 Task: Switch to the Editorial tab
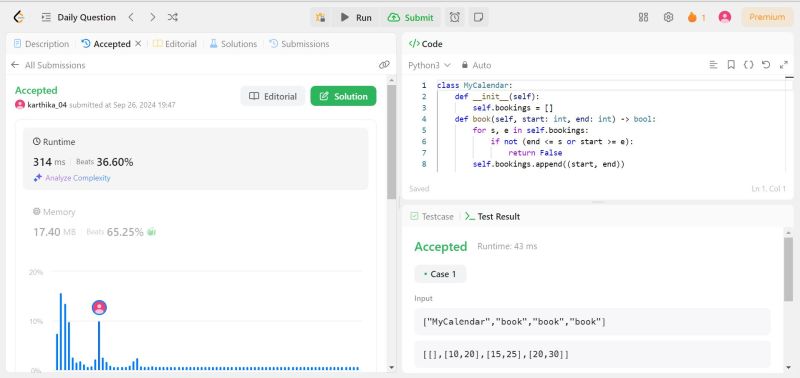(175, 44)
